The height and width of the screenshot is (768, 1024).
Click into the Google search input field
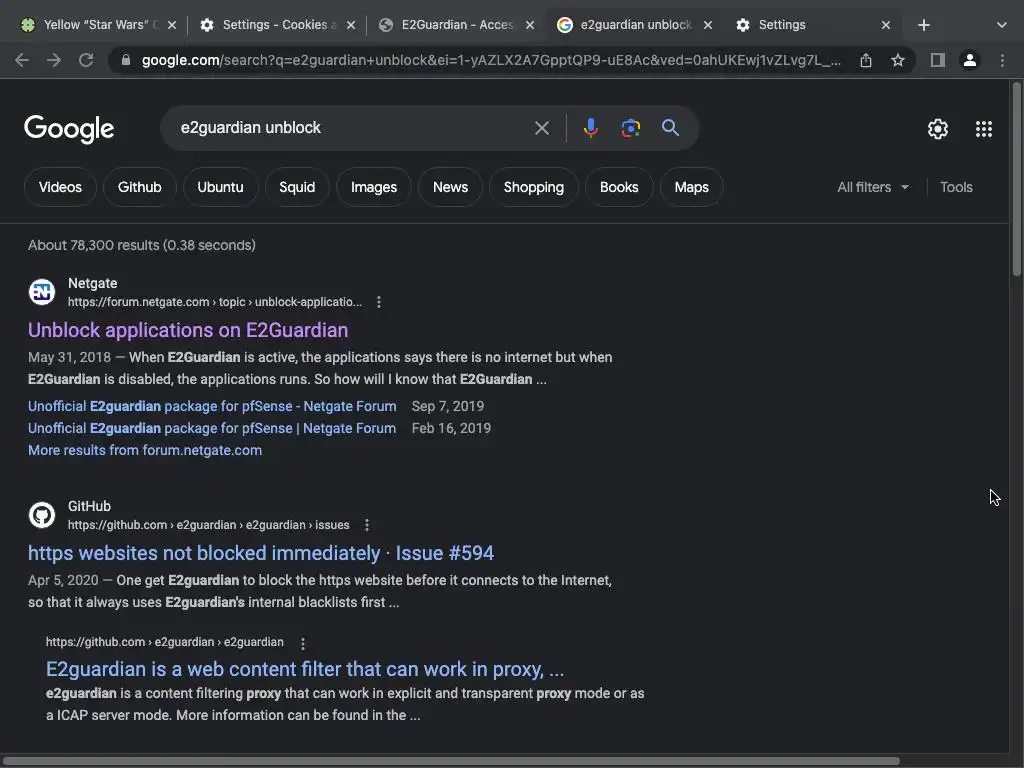353,128
